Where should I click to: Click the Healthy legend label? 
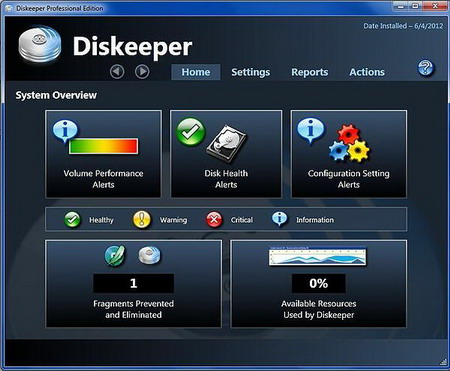(x=101, y=220)
